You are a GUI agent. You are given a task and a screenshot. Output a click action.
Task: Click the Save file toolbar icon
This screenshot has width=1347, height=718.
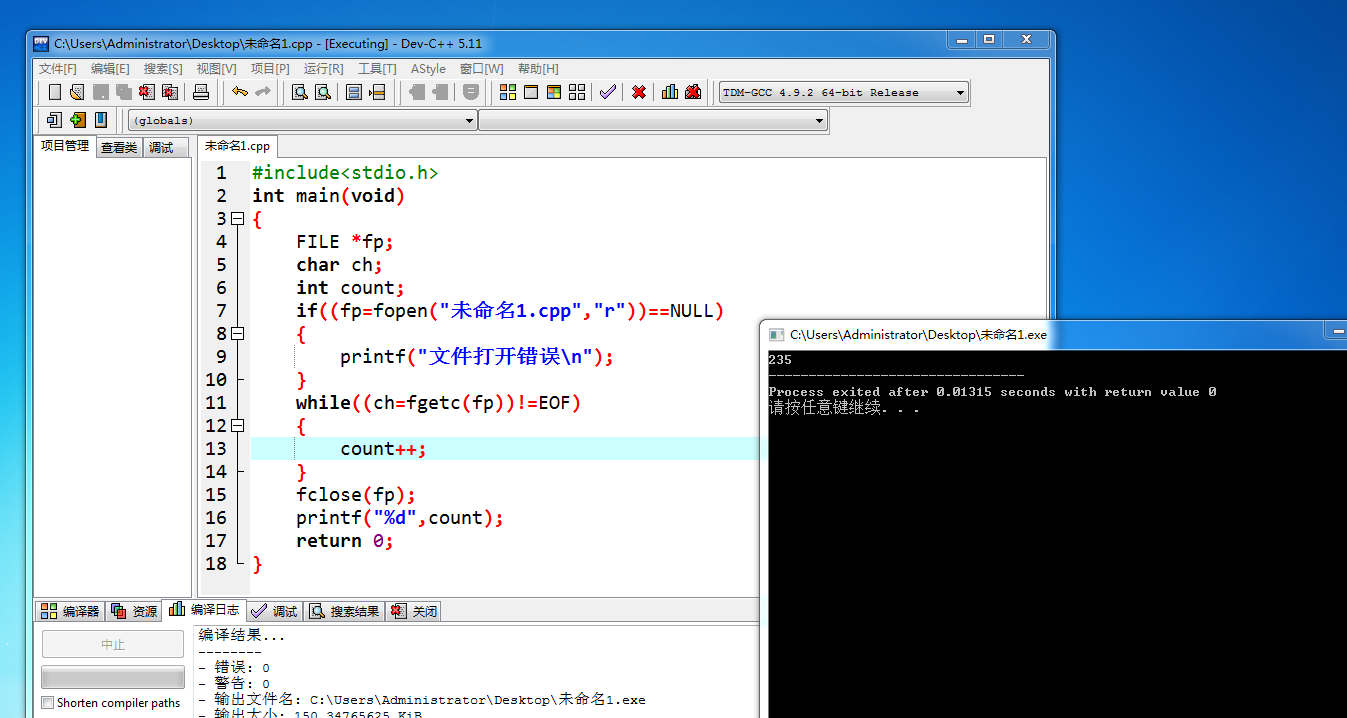[x=101, y=92]
